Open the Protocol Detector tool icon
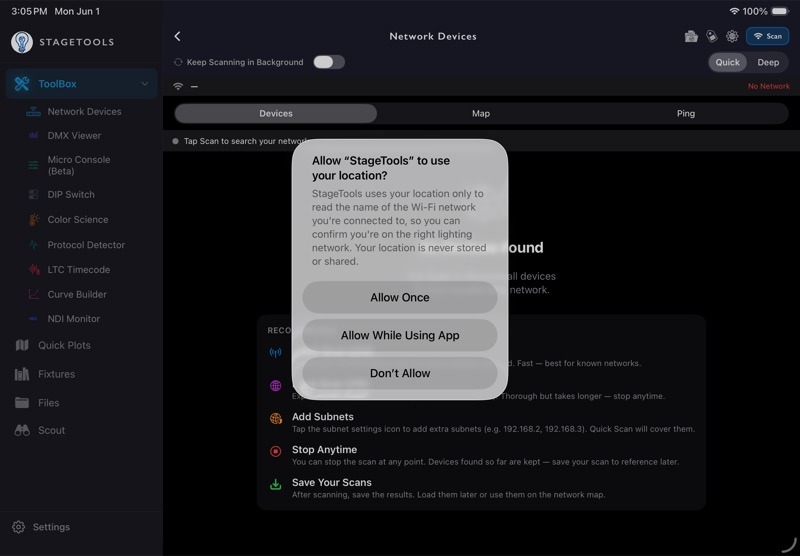Viewport: 800px width, 556px height. pos(33,245)
